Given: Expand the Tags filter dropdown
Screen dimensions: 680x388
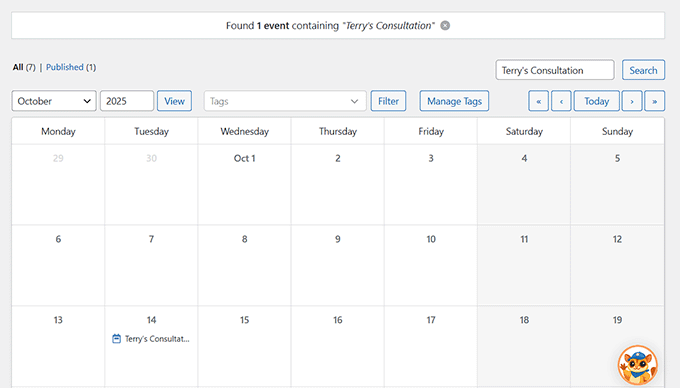Looking at the screenshot, I should click(285, 101).
